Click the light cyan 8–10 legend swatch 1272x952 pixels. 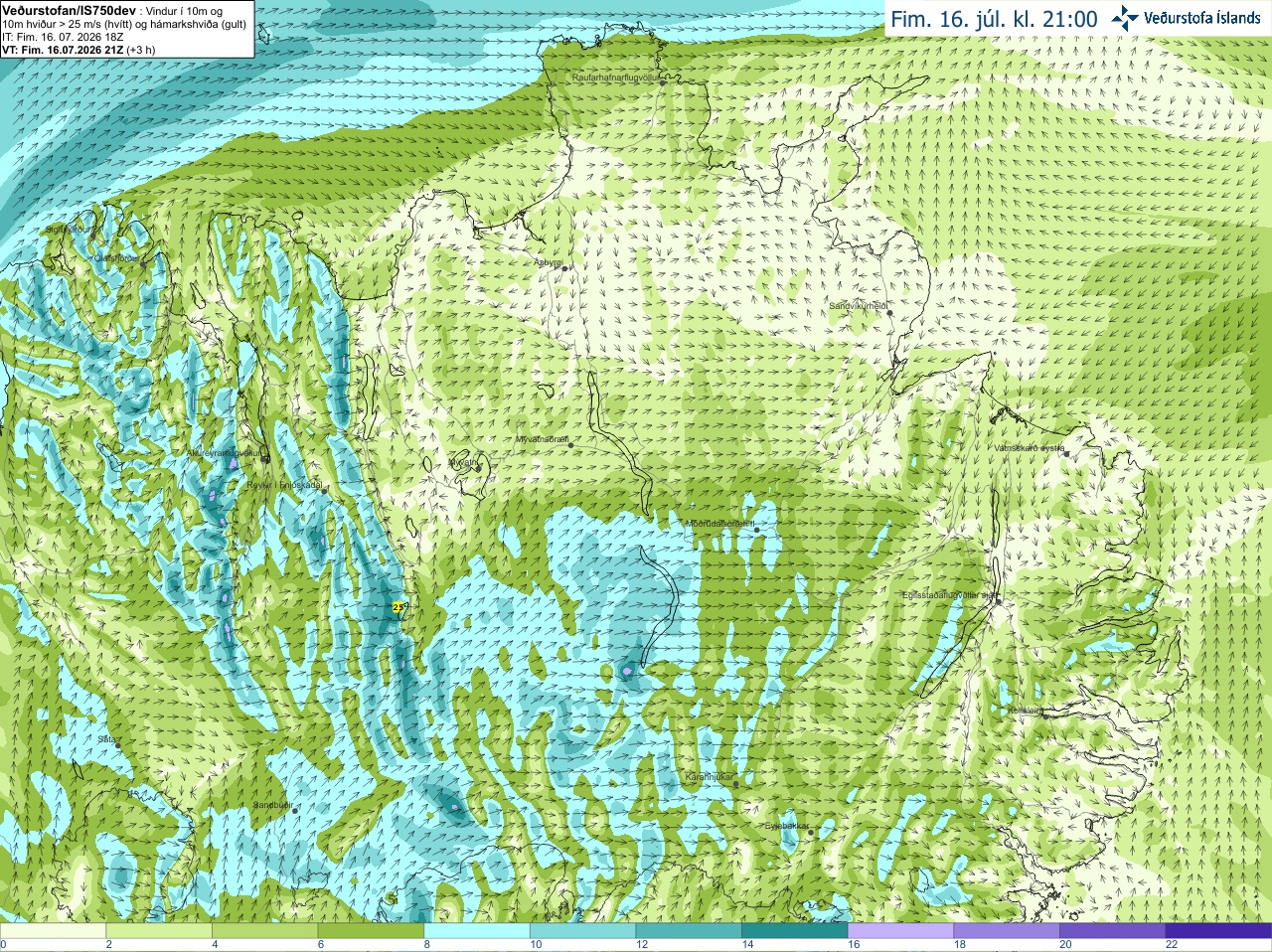pyautogui.click(x=478, y=931)
